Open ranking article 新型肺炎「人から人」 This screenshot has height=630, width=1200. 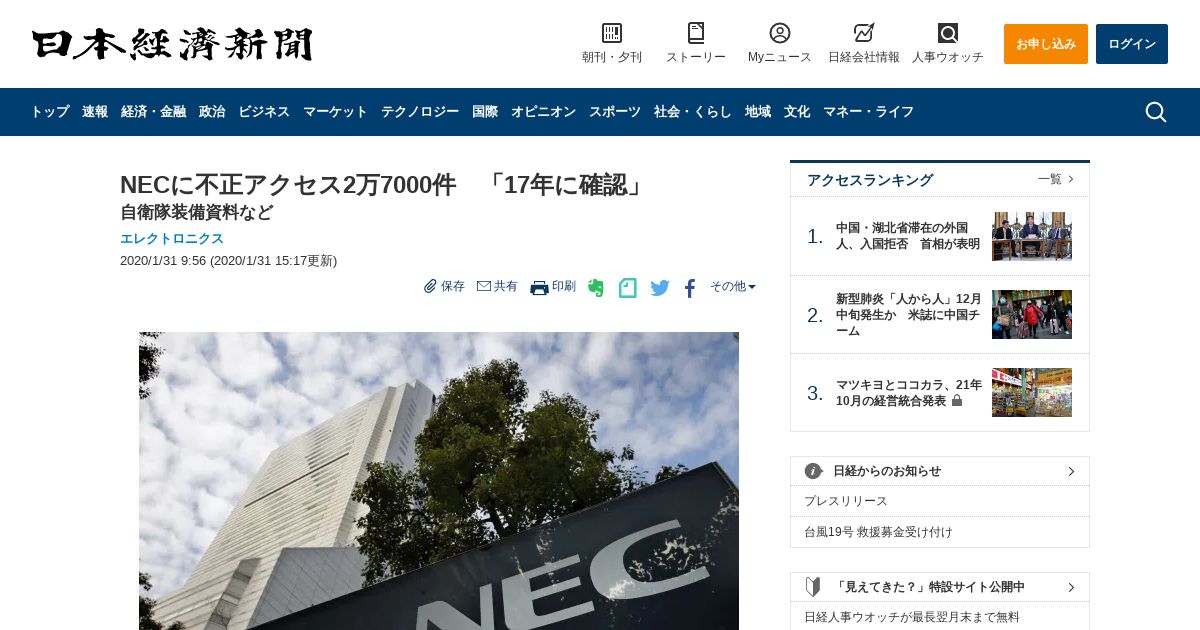[x=909, y=315]
